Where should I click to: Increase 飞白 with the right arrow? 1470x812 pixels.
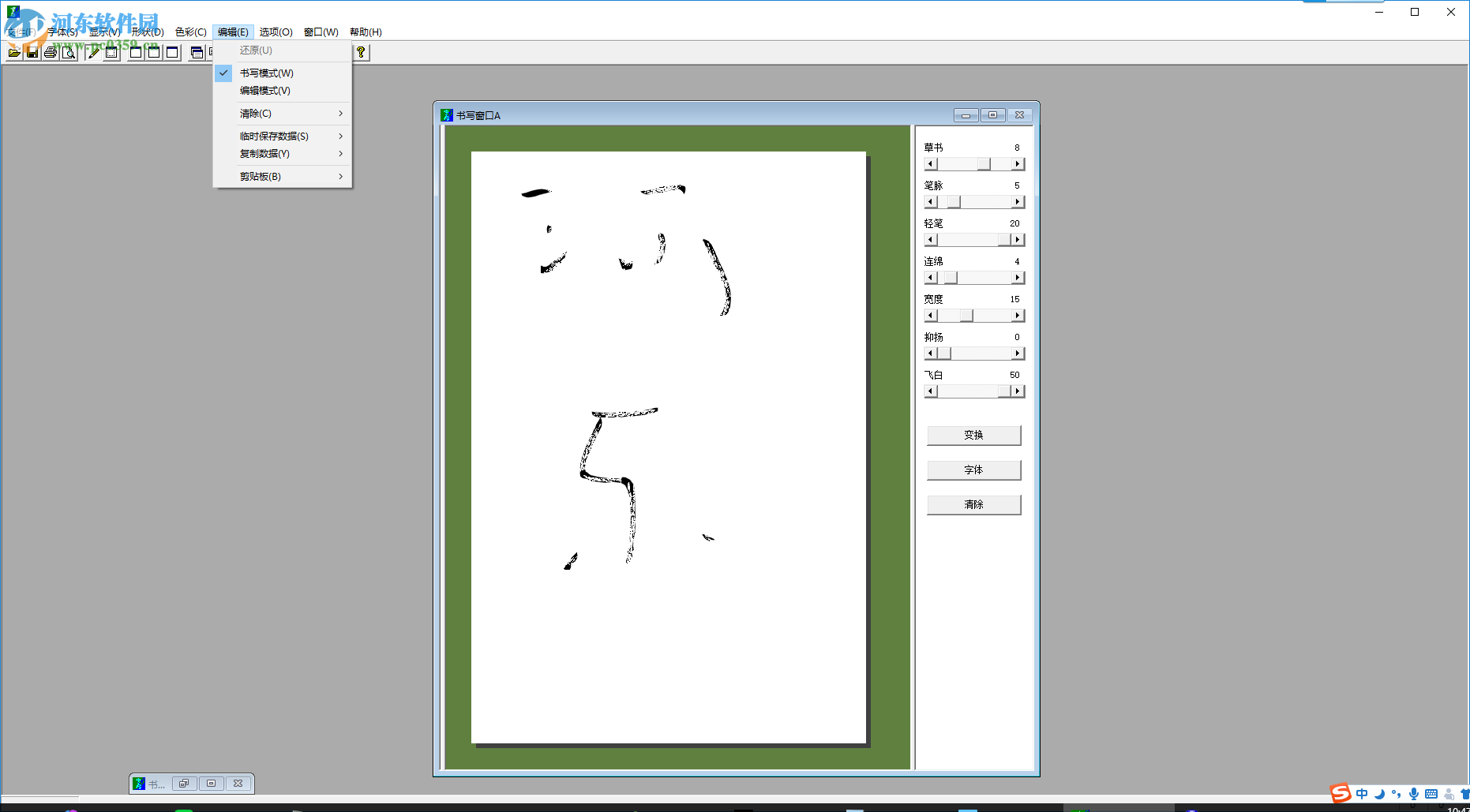click(x=1018, y=391)
